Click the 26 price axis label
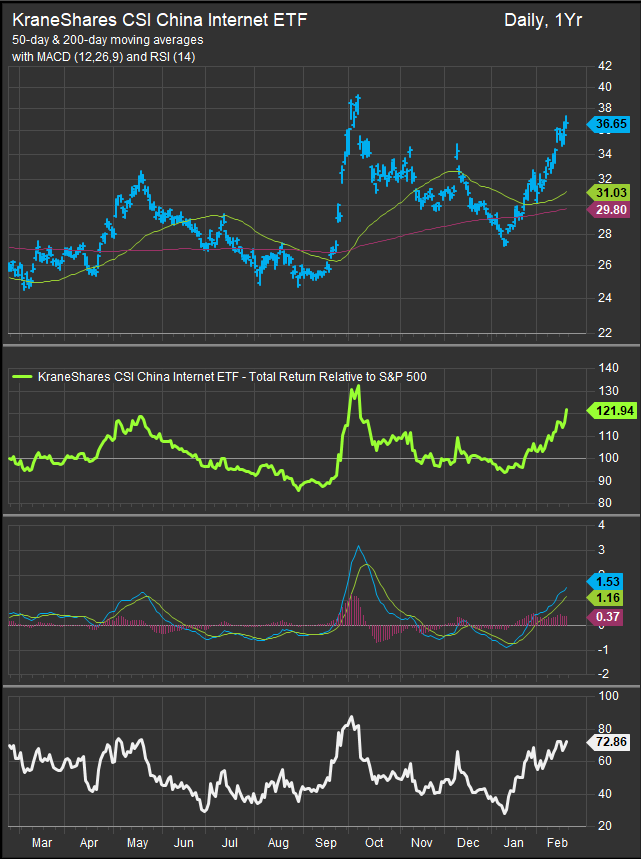This screenshot has width=641, height=859. pyautogui.click(x=605, y=265)
